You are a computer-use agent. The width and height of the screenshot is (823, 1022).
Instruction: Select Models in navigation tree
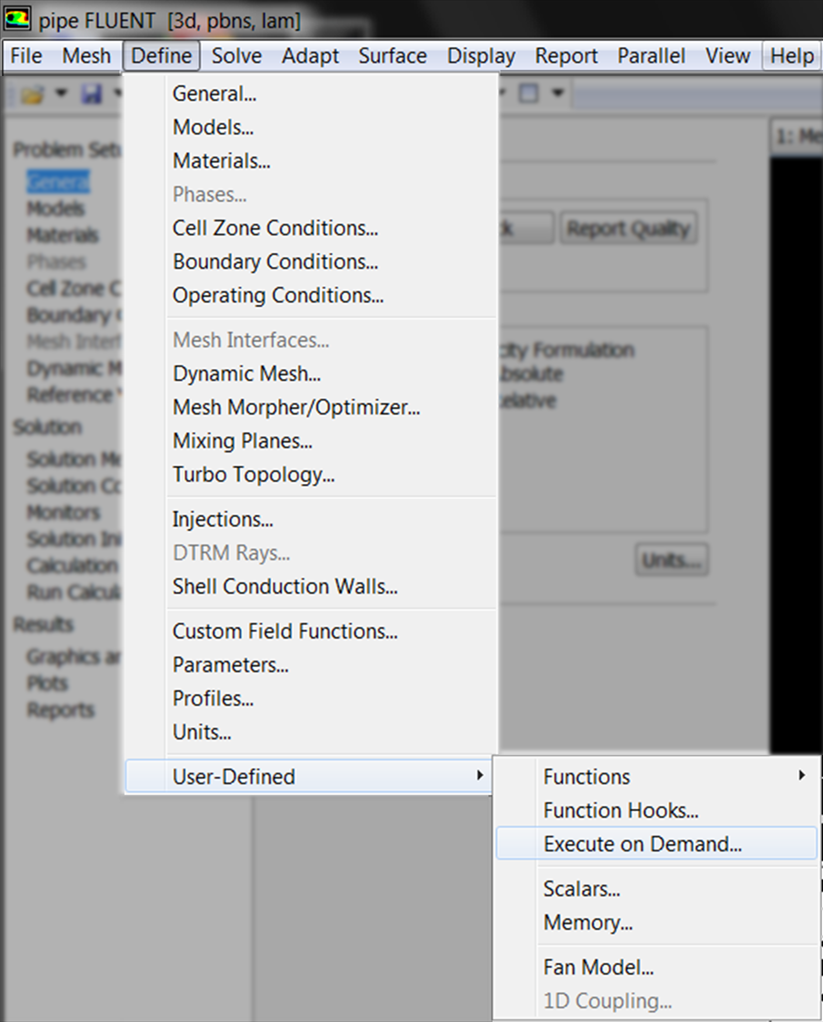[x=56, y=209]
